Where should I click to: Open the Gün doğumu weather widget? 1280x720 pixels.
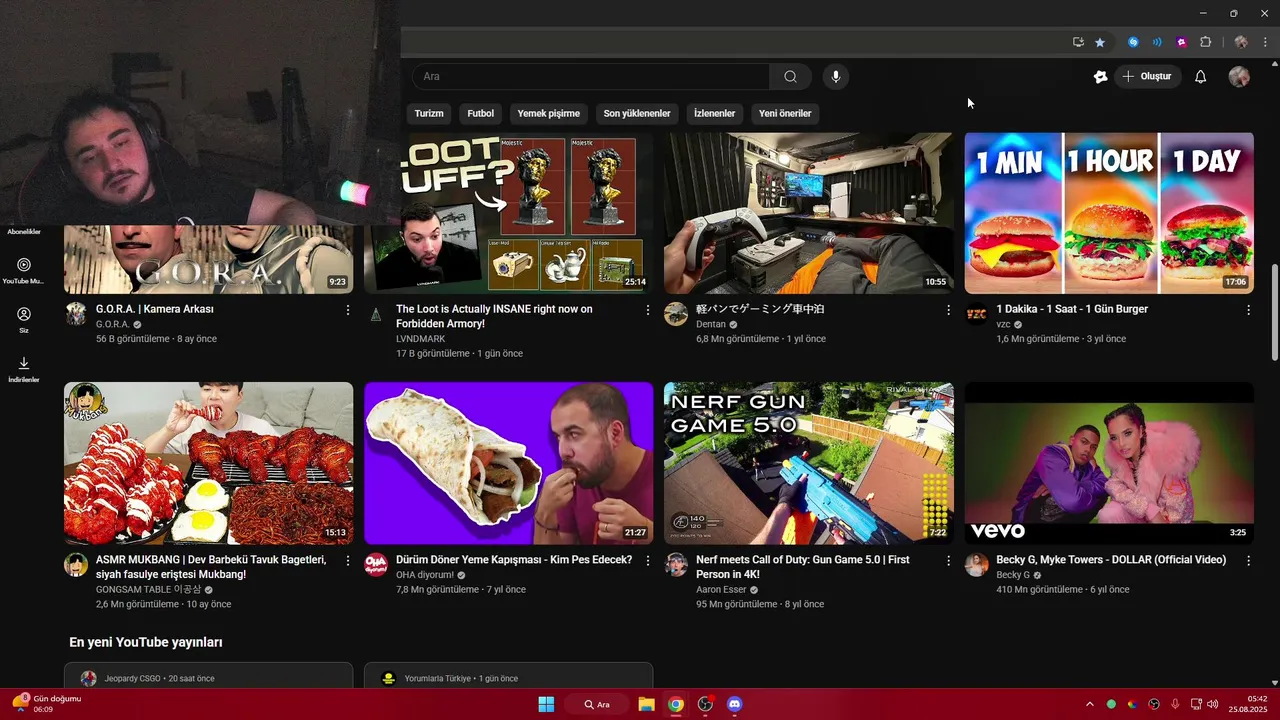[x=46, y=704]
